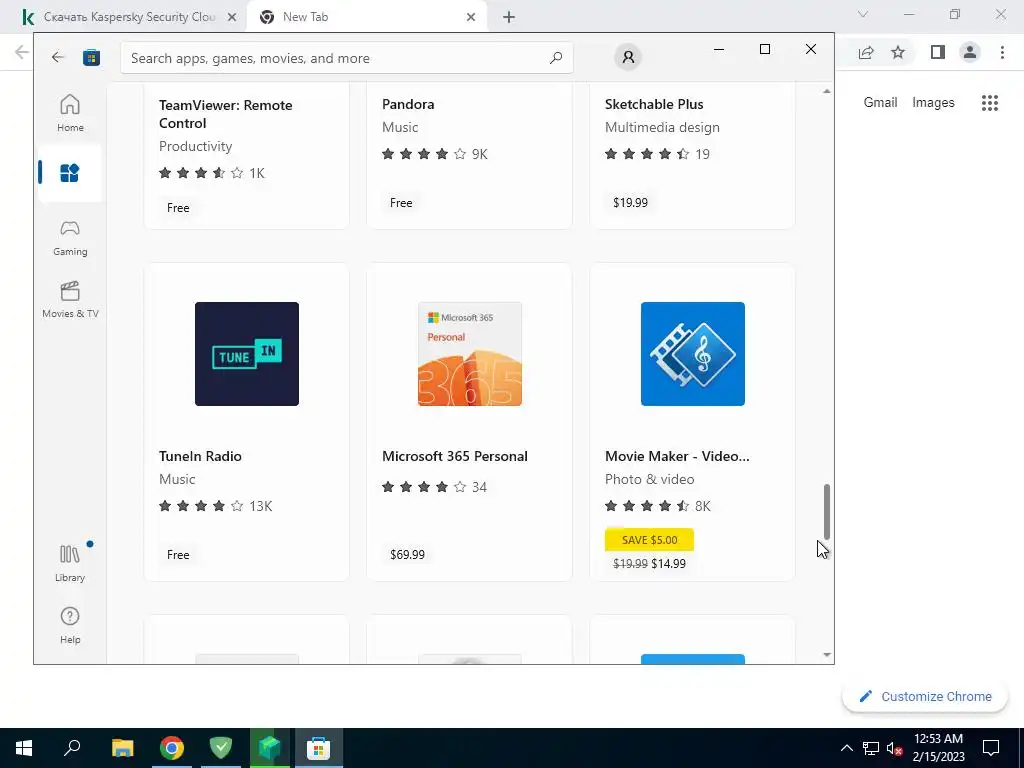
Task: Click the SAVE $5.00 badge
Action: [649, 540]
